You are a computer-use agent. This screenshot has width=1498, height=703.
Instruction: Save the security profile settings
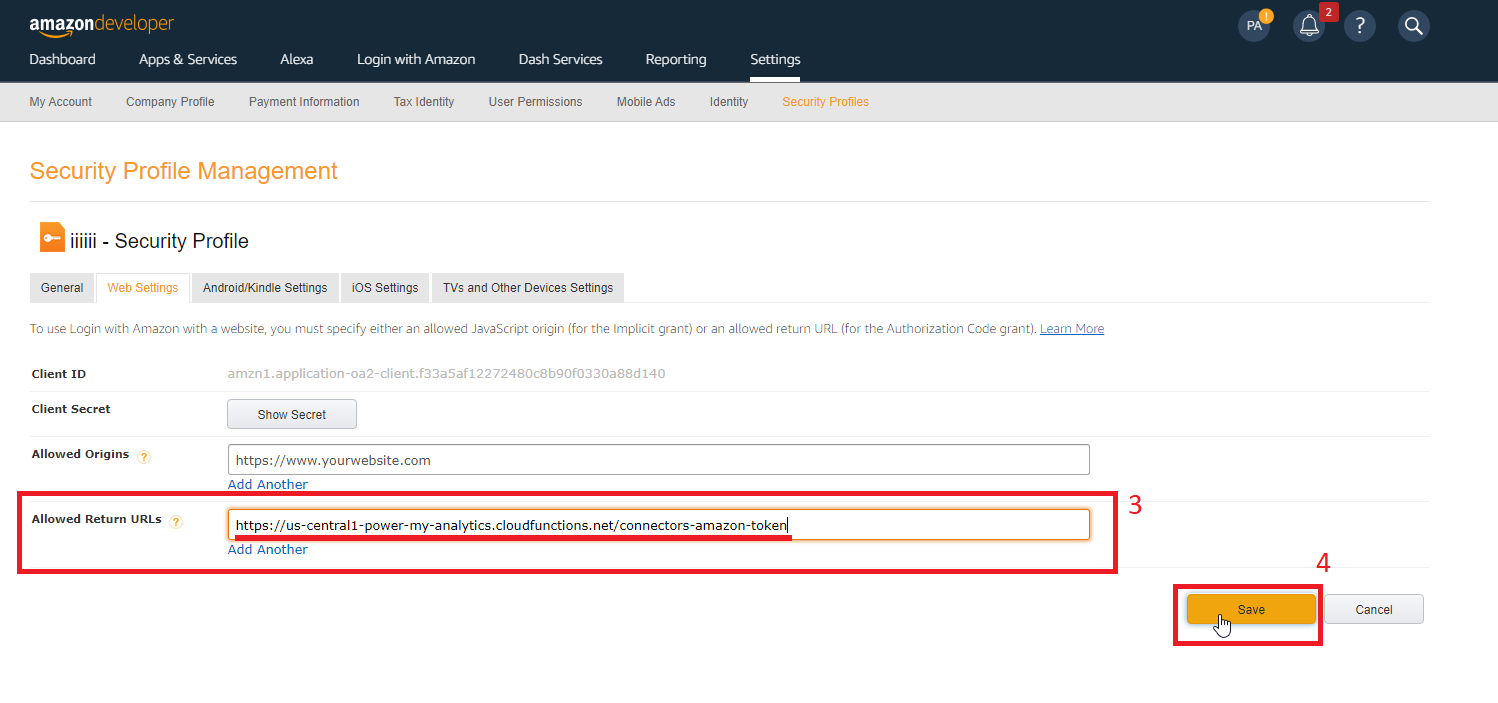[x=1250, y=609]
